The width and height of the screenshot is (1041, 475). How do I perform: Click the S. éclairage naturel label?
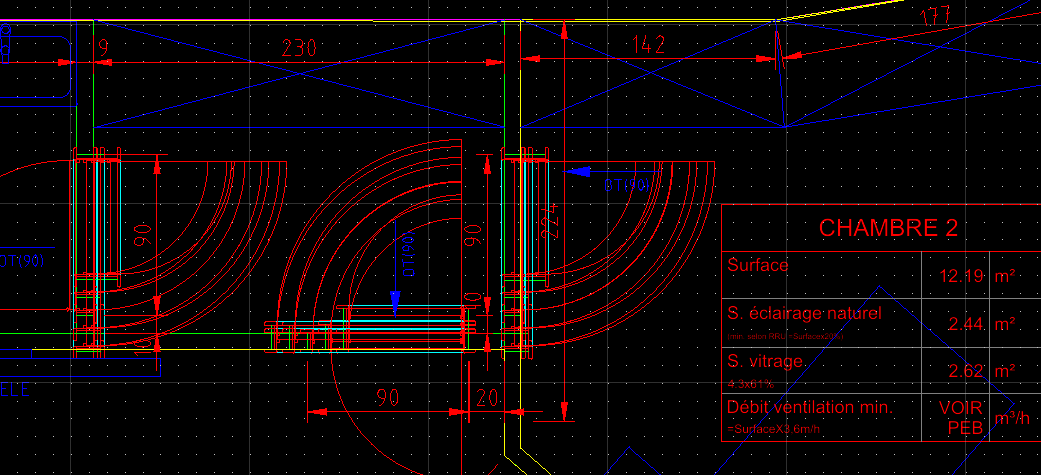click(x=805, y=314)
